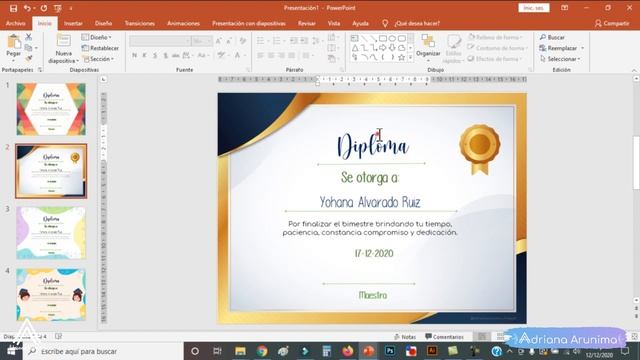Redo the last action in PowerPoint
The height and width of the screenshot is (360, 640).
[x=44, y=8]
